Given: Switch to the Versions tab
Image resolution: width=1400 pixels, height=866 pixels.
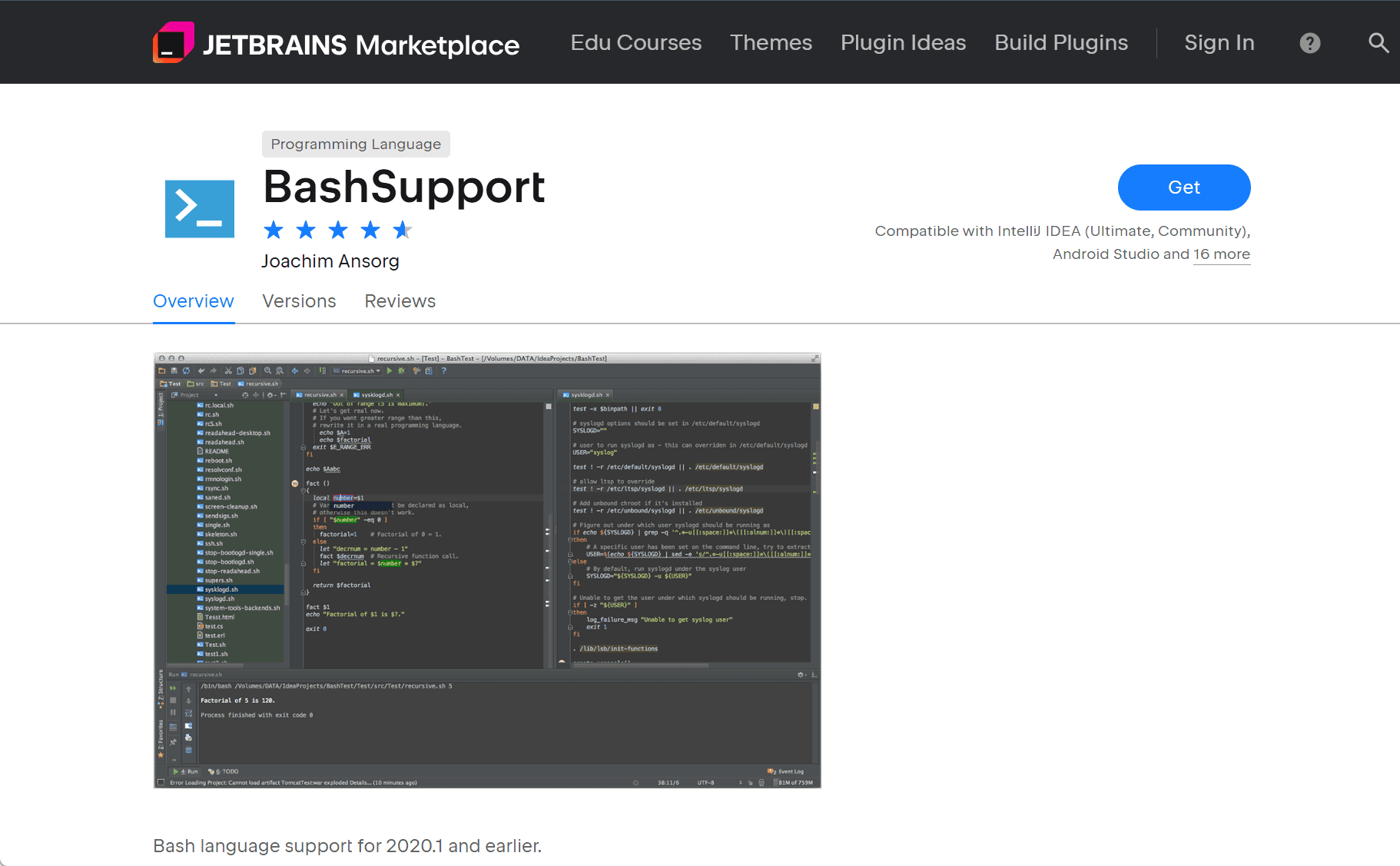Looking at the screenshot, I should click(x=299, y=301).
